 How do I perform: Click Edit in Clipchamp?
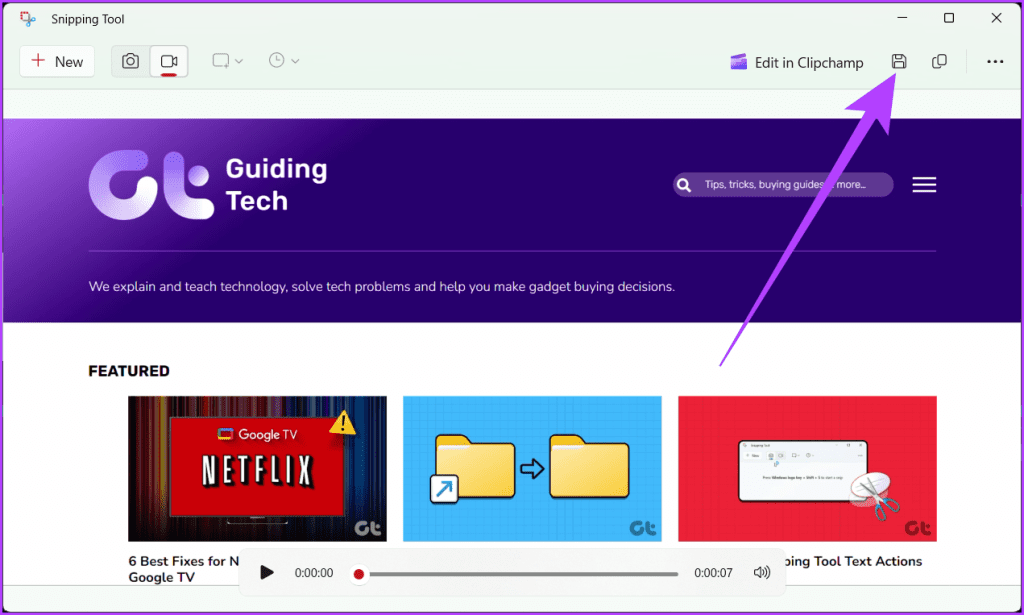[797, 62]
